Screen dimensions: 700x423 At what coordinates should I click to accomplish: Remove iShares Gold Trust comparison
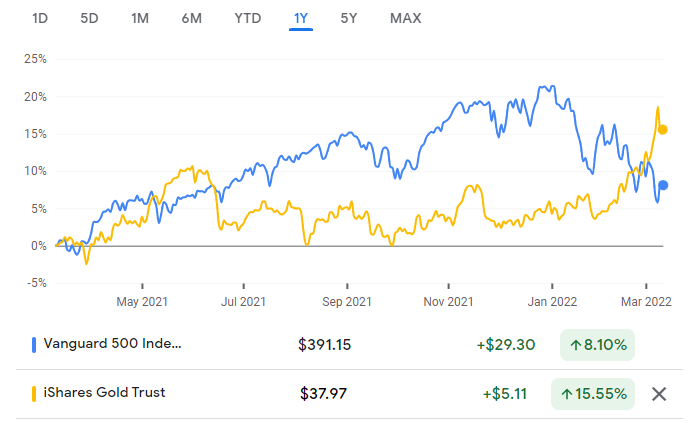pos(659,393)
